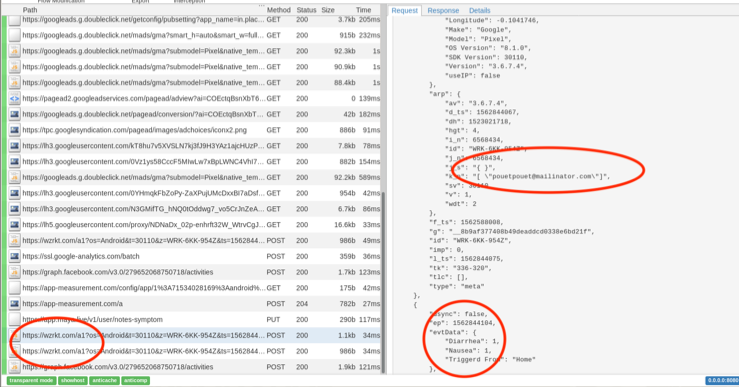Click the "type": "meta" line
Image resolution: width=739 pixels, height=387 pixels.
pos(457,287)
